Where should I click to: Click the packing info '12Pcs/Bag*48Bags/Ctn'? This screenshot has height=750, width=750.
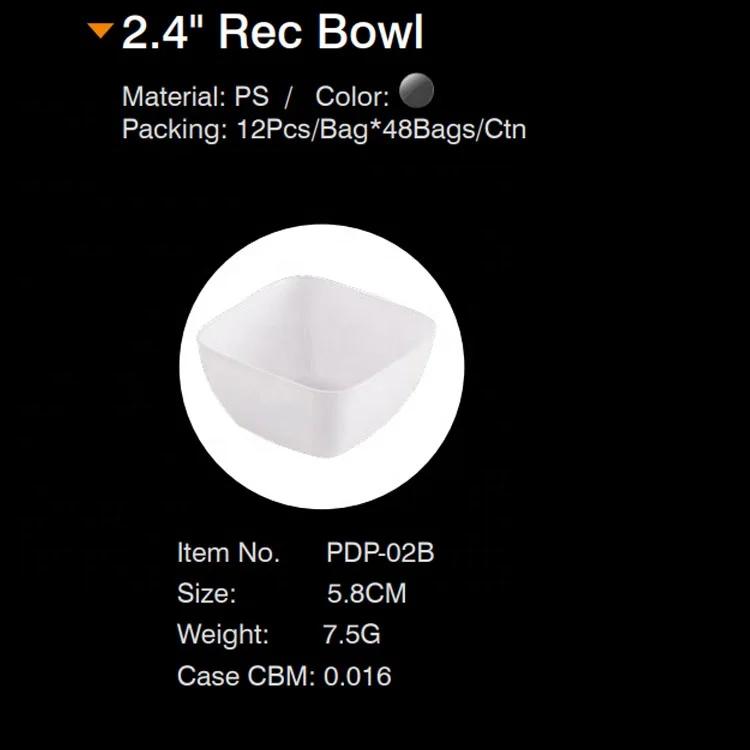pyautogui.click(x=380, y=129)
